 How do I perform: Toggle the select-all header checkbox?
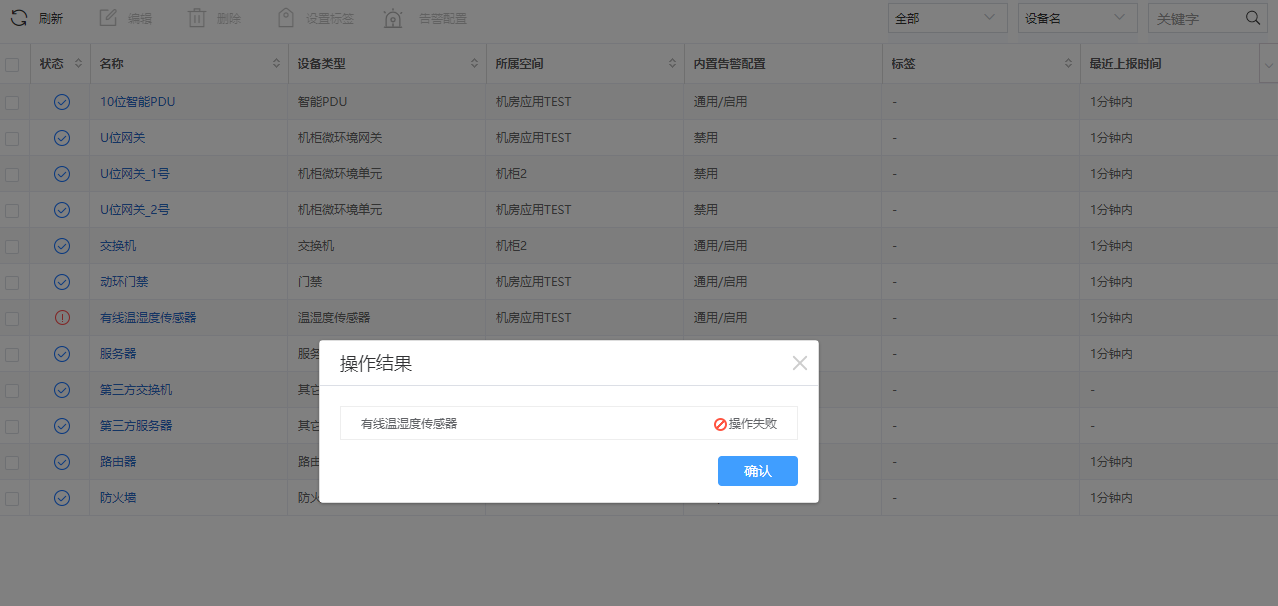12,65
